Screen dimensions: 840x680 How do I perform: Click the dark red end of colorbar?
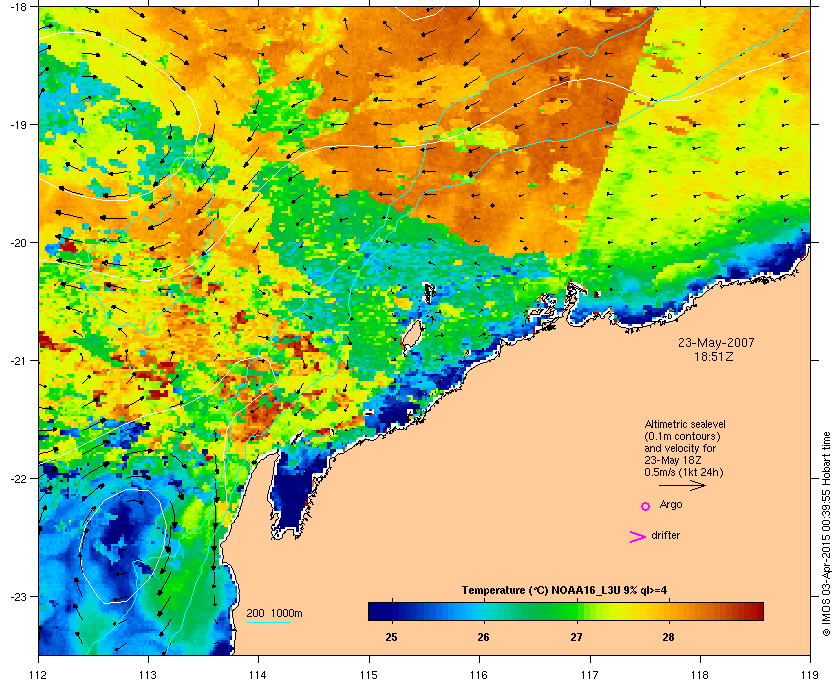pos(756,611)
